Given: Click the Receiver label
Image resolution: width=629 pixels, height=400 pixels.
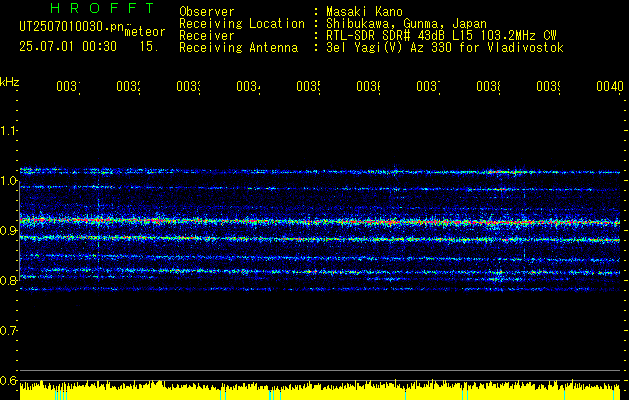Looking at the screenshot, I should click(207, 36).
